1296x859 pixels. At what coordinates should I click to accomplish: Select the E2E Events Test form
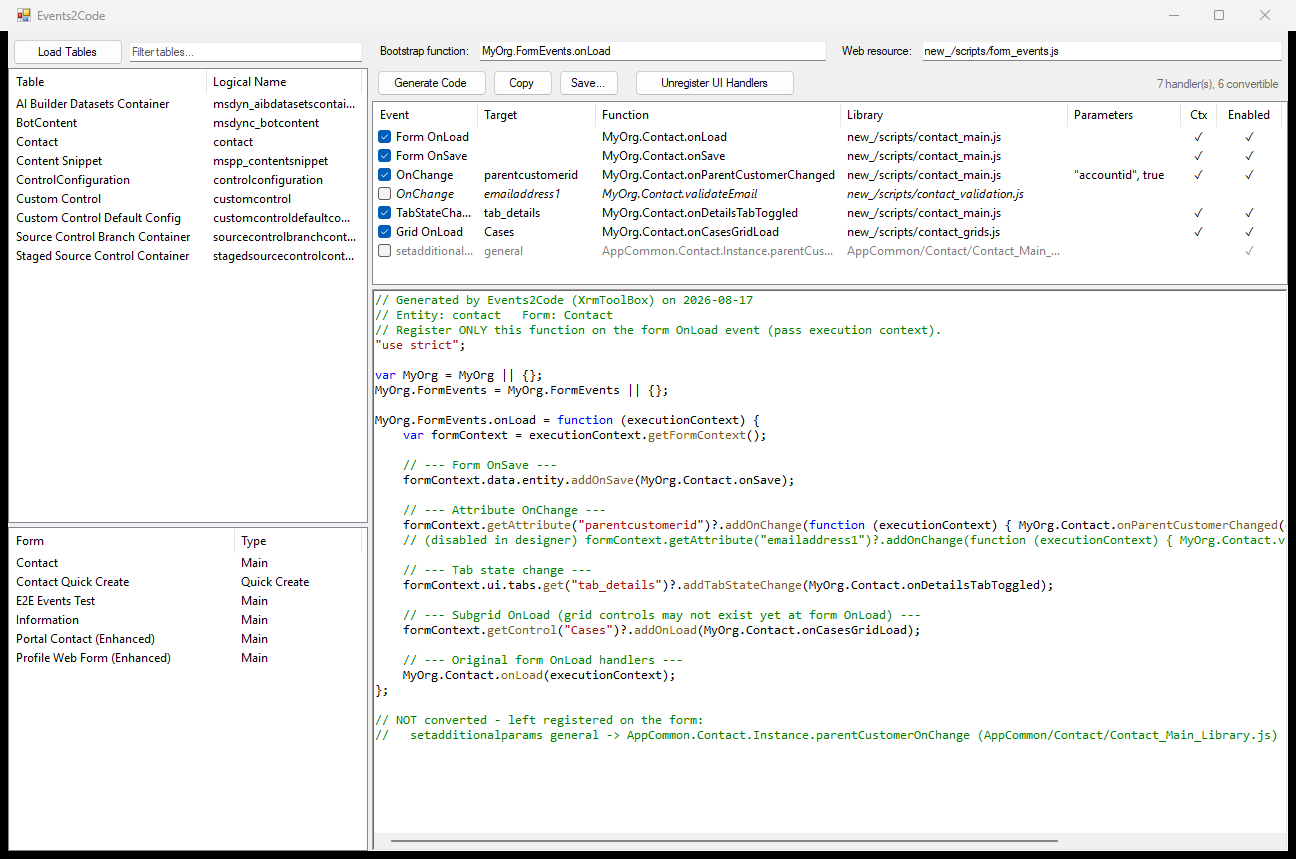pos(187,601)
